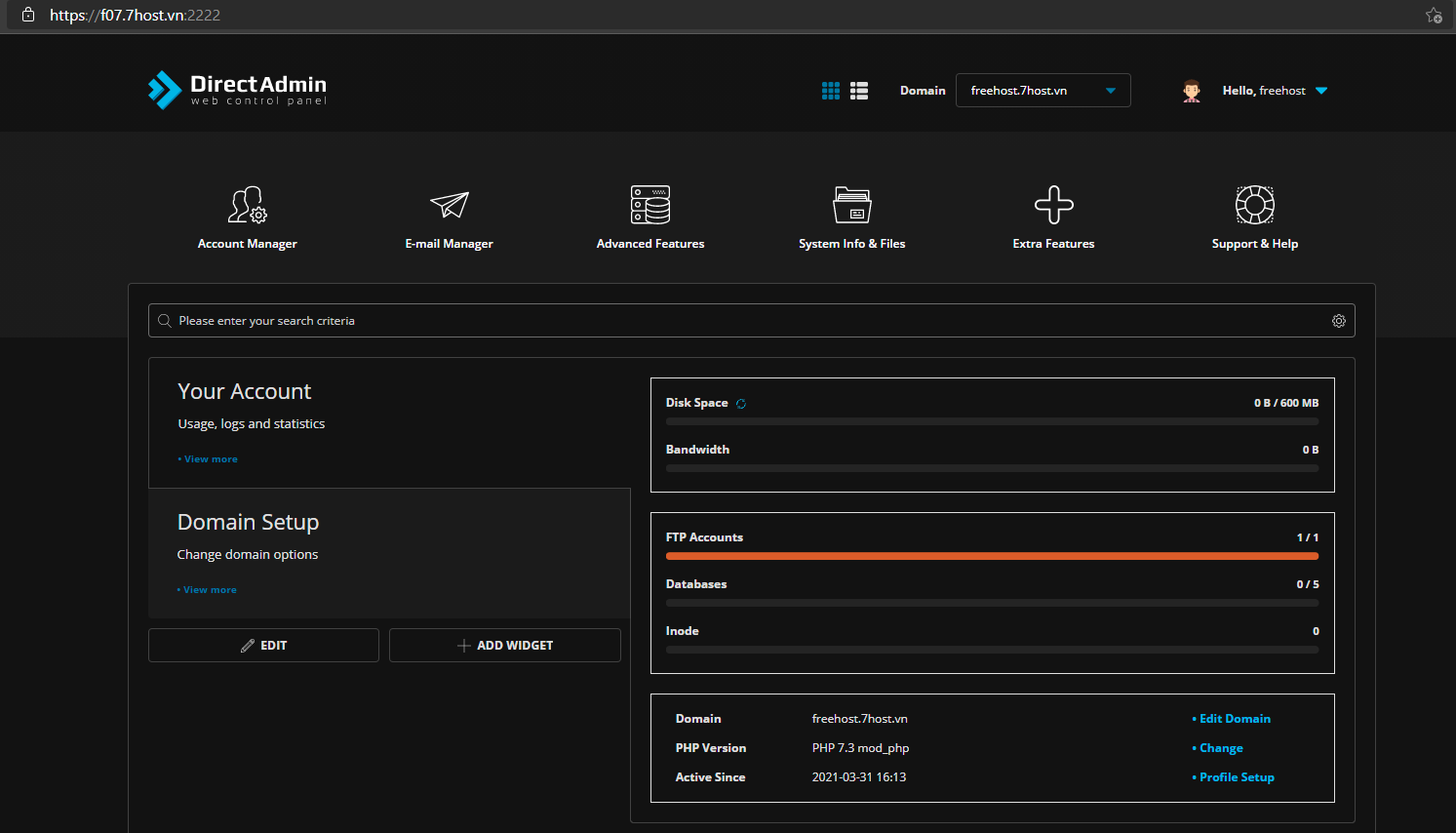The height and width of the screenshot is (833, 1456).
Task: Open the System Info & Files folder icon
Action: tap(852, 205)
